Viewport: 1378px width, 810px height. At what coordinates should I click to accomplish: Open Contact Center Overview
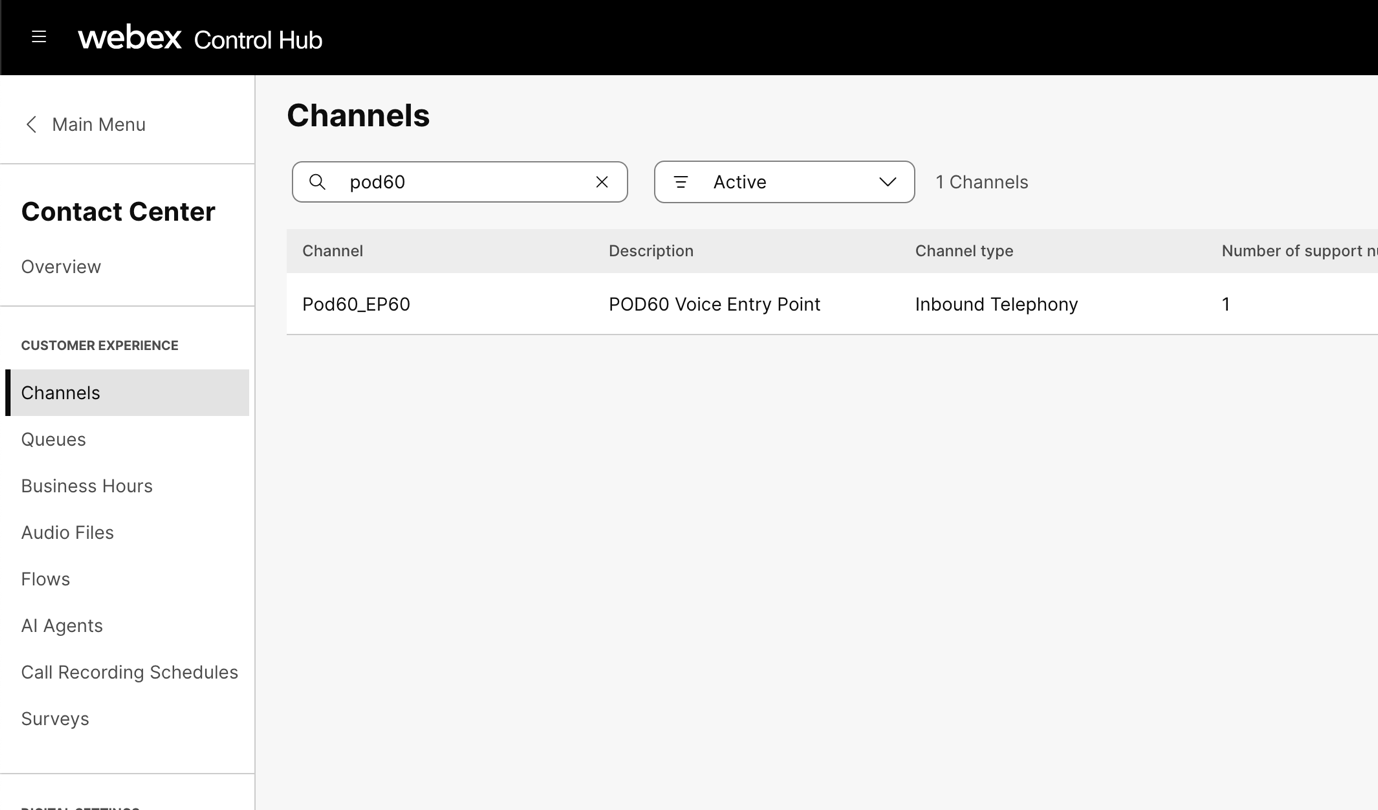click(61, 267)
